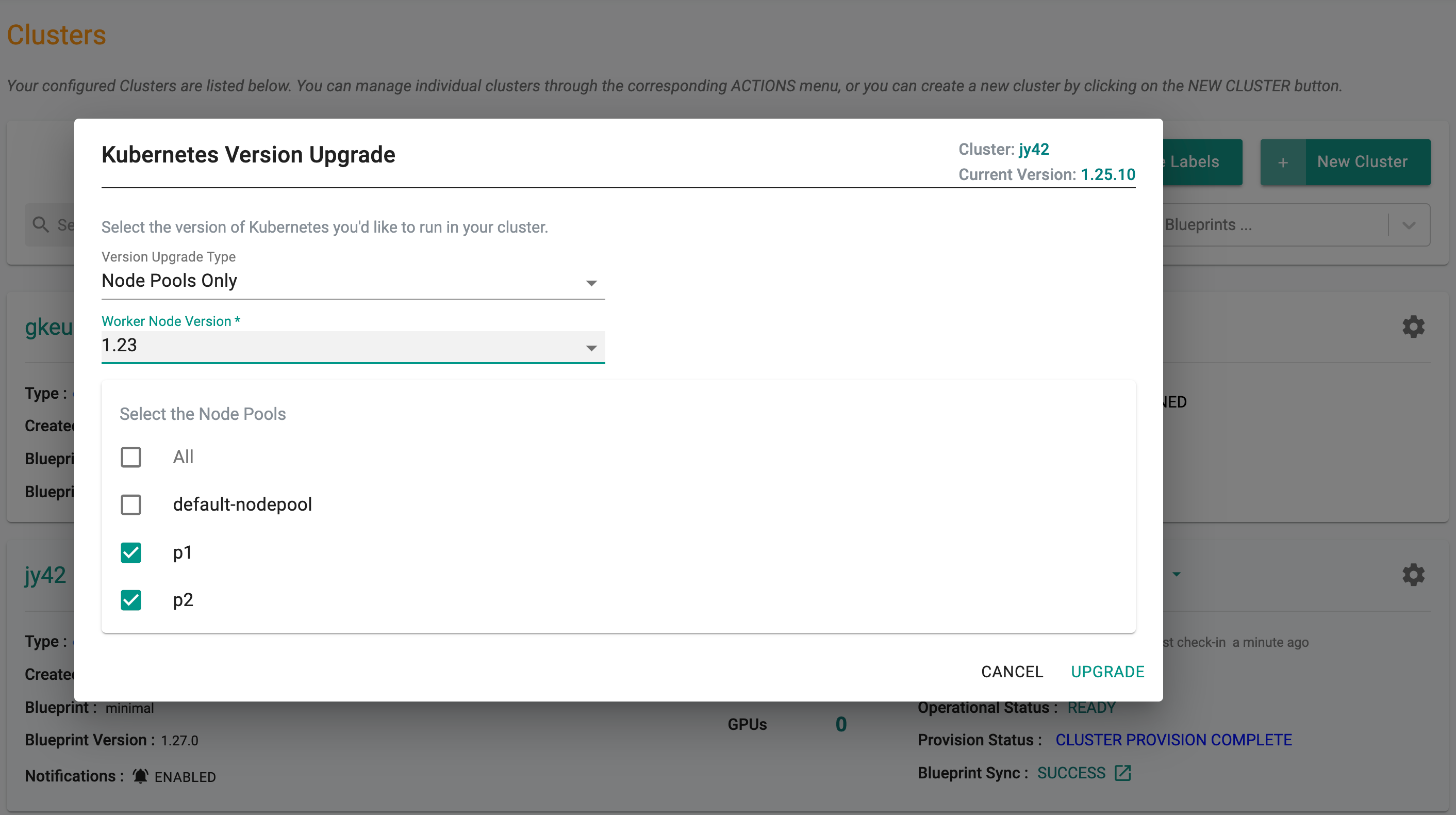Toggle the p1 node pool checkbox
The width and height of the screenshot is (1456, 815).
pos(131,552)
